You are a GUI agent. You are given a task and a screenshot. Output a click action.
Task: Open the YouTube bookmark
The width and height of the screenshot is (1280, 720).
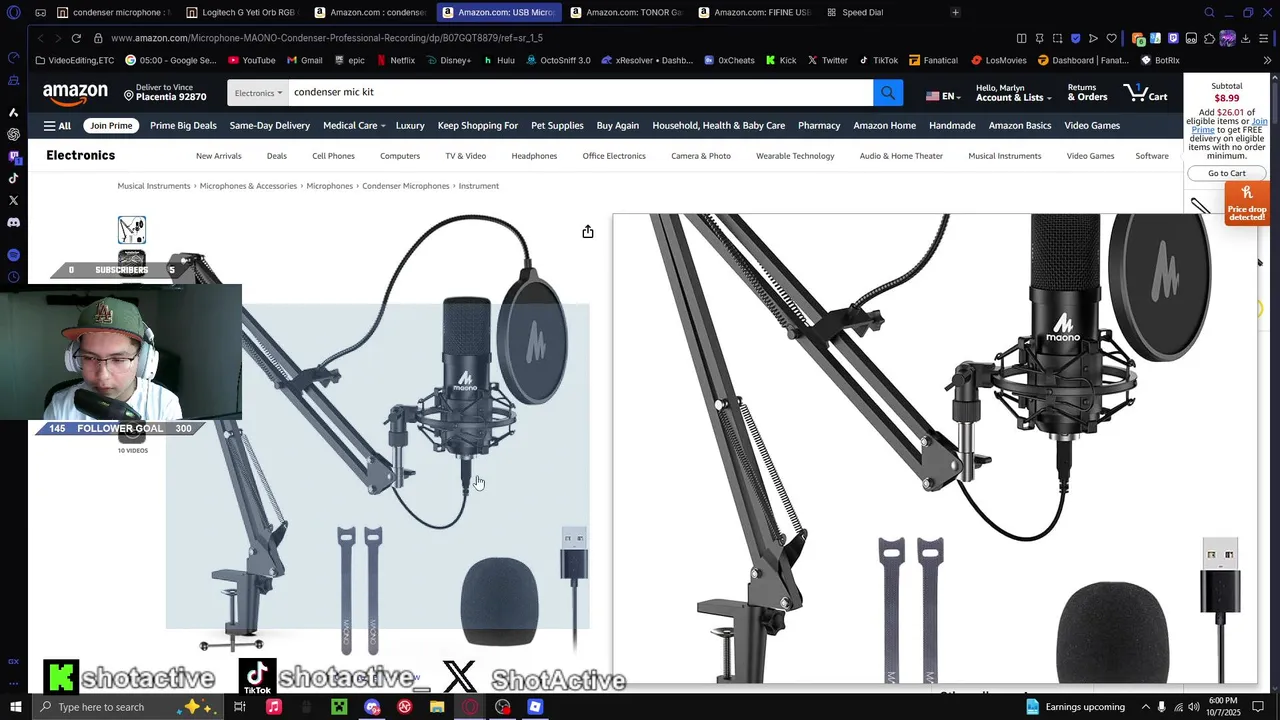point(250,60)
